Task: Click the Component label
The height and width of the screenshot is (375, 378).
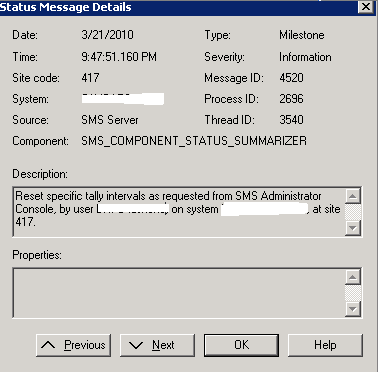Action: (40, 141)
